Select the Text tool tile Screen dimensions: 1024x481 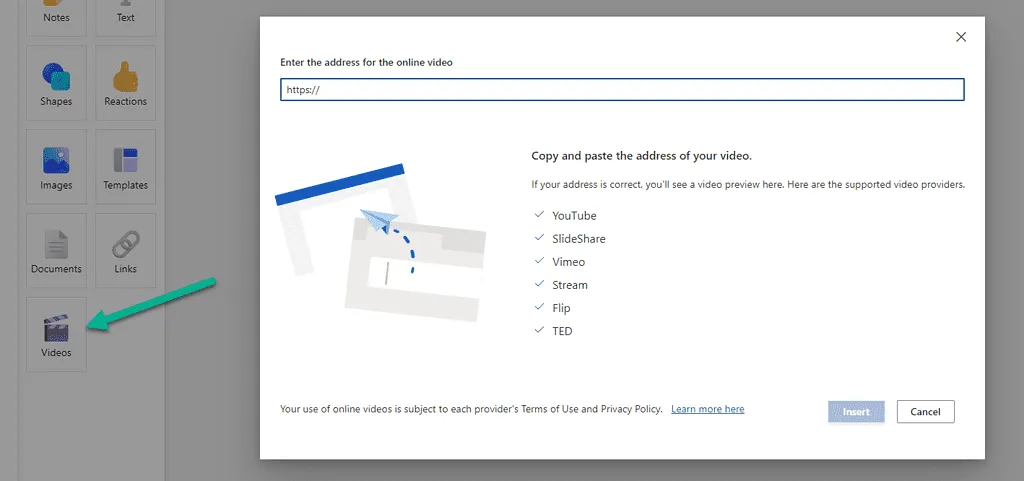[125, 14]
